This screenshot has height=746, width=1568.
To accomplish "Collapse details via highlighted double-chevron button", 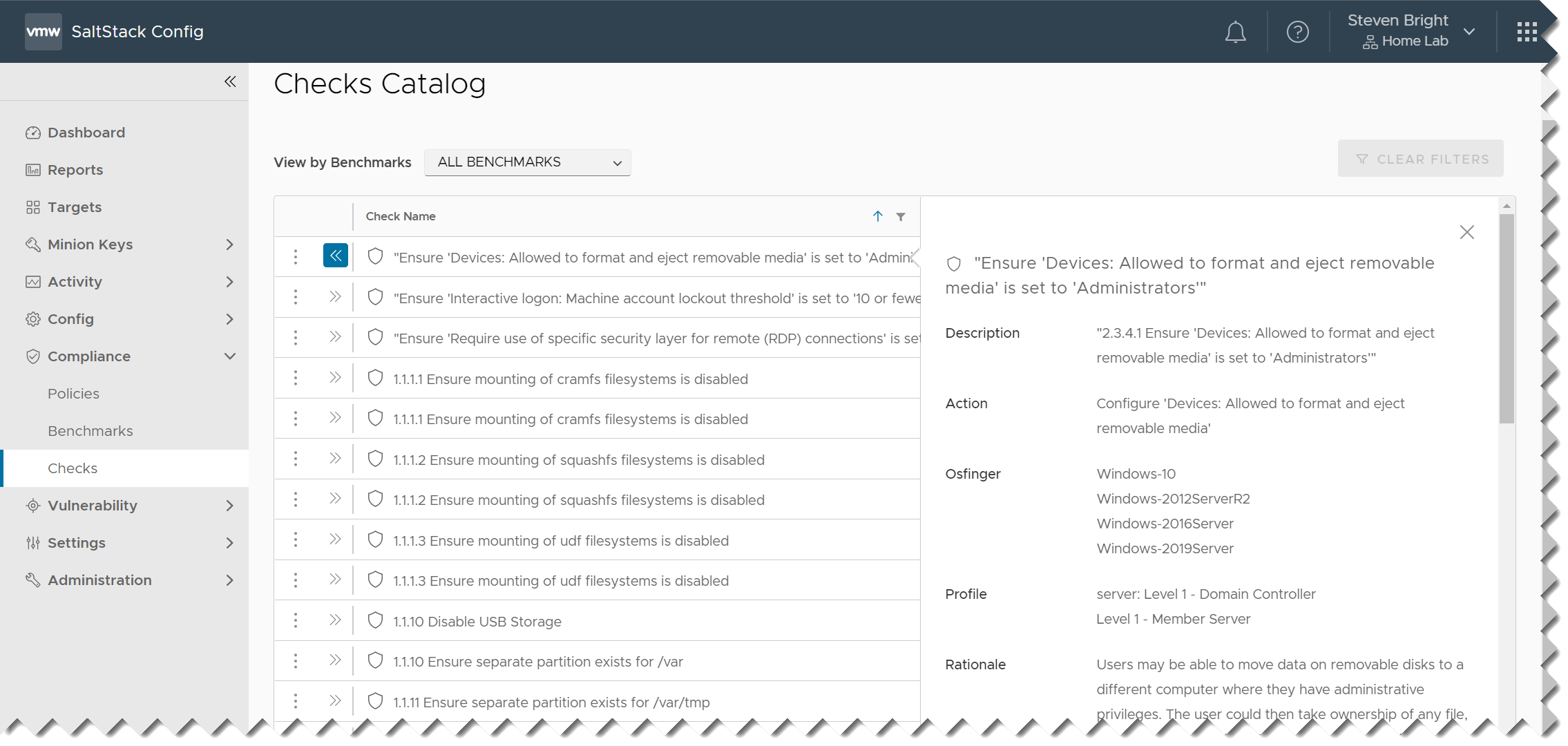I will [x=336, y=256].
